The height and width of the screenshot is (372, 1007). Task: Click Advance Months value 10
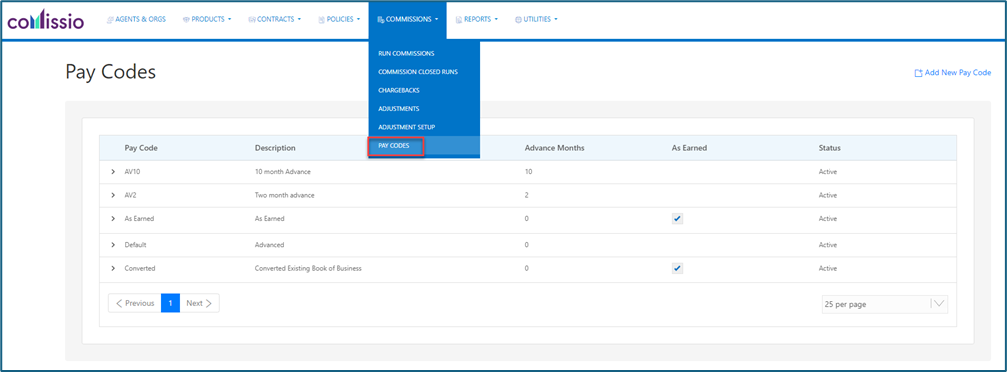(x=528, y=172)
